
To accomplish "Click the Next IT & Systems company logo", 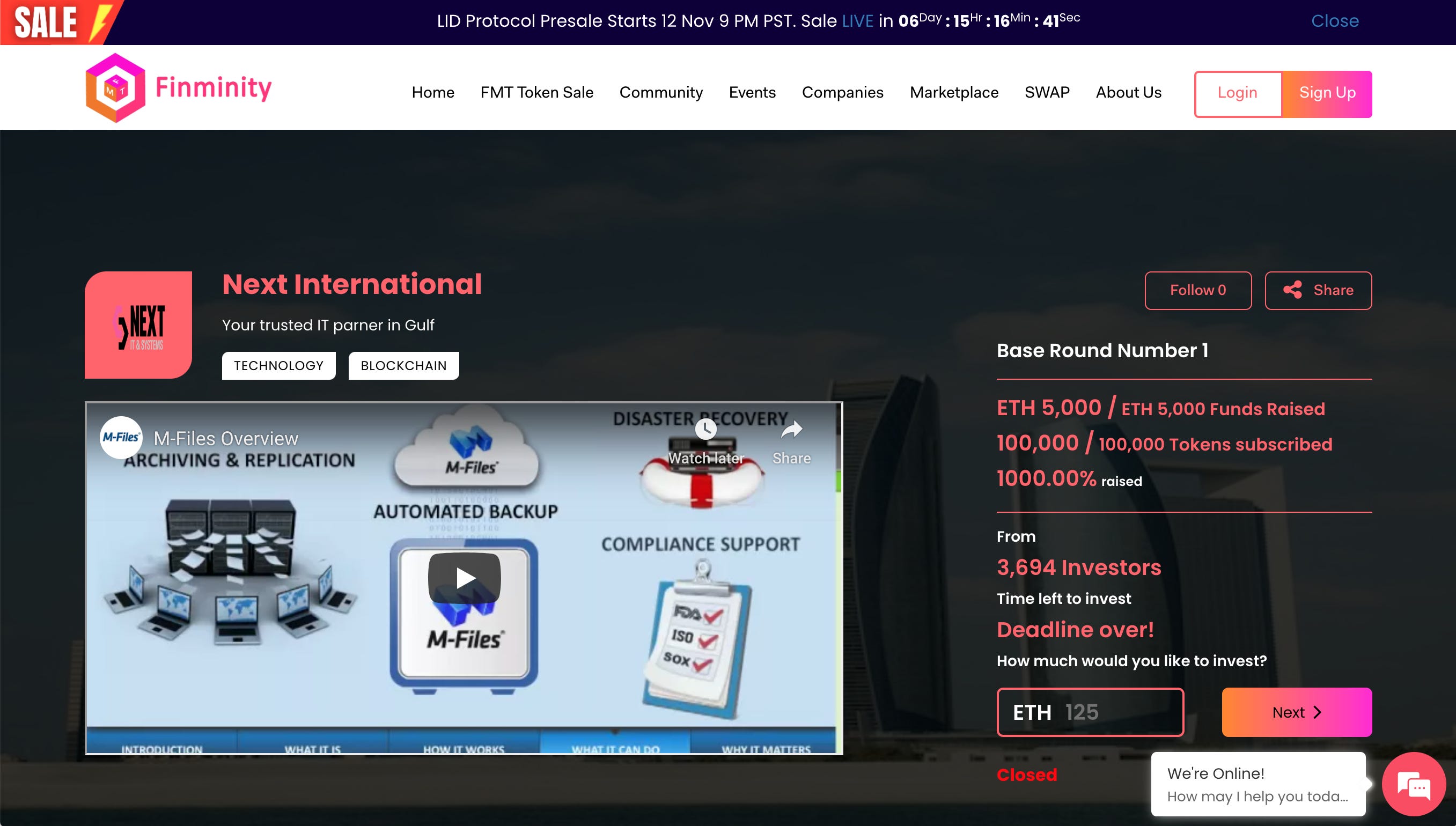I will [138, 325].
